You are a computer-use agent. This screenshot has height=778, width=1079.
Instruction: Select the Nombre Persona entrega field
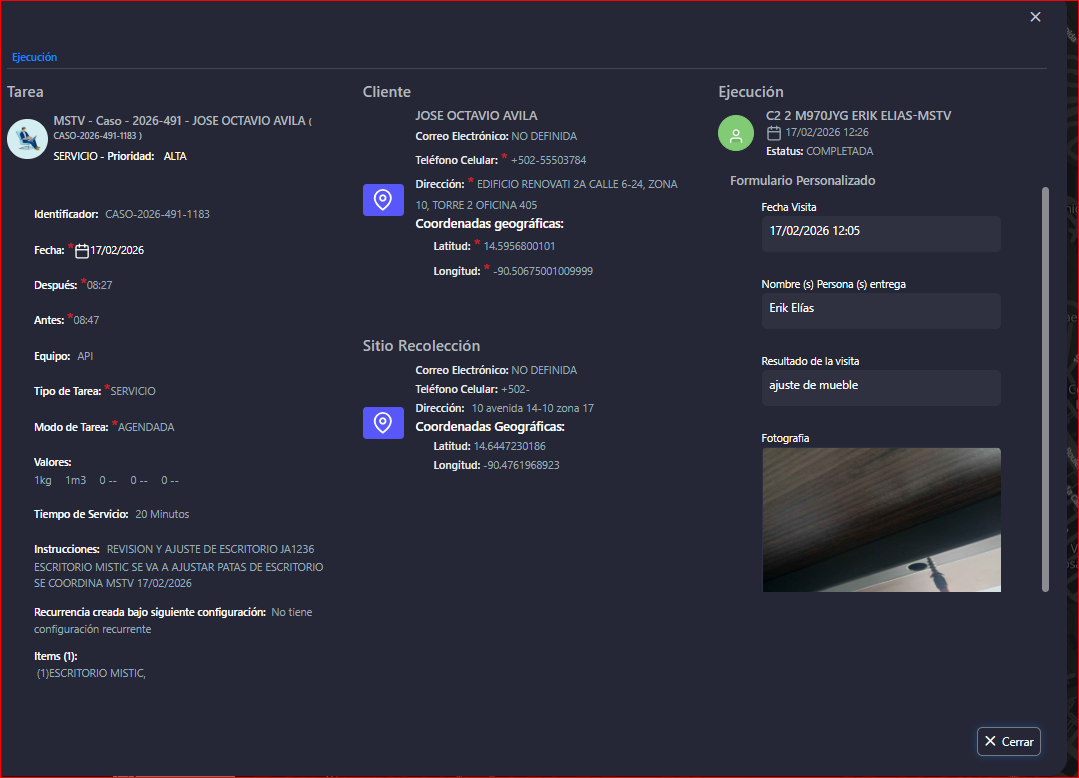(x=880, y=309)
